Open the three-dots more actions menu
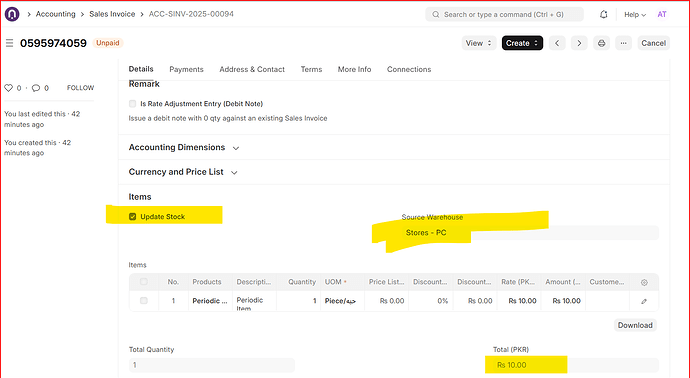Image resolution: width=690 pixels, height=378 pixels. [x=623, y=43]
